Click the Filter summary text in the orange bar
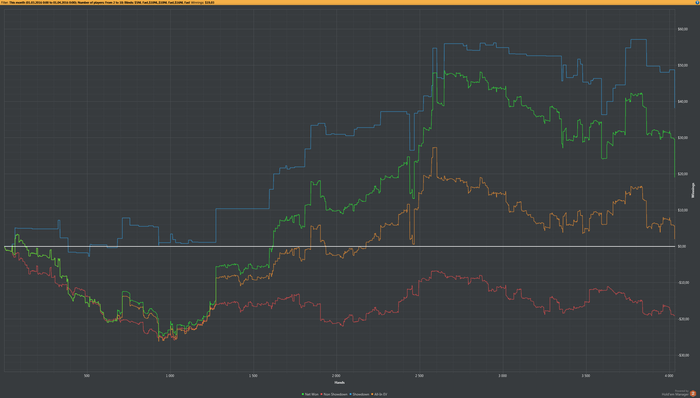The width and height of the screenshot is (700, 398). point(108,2)
